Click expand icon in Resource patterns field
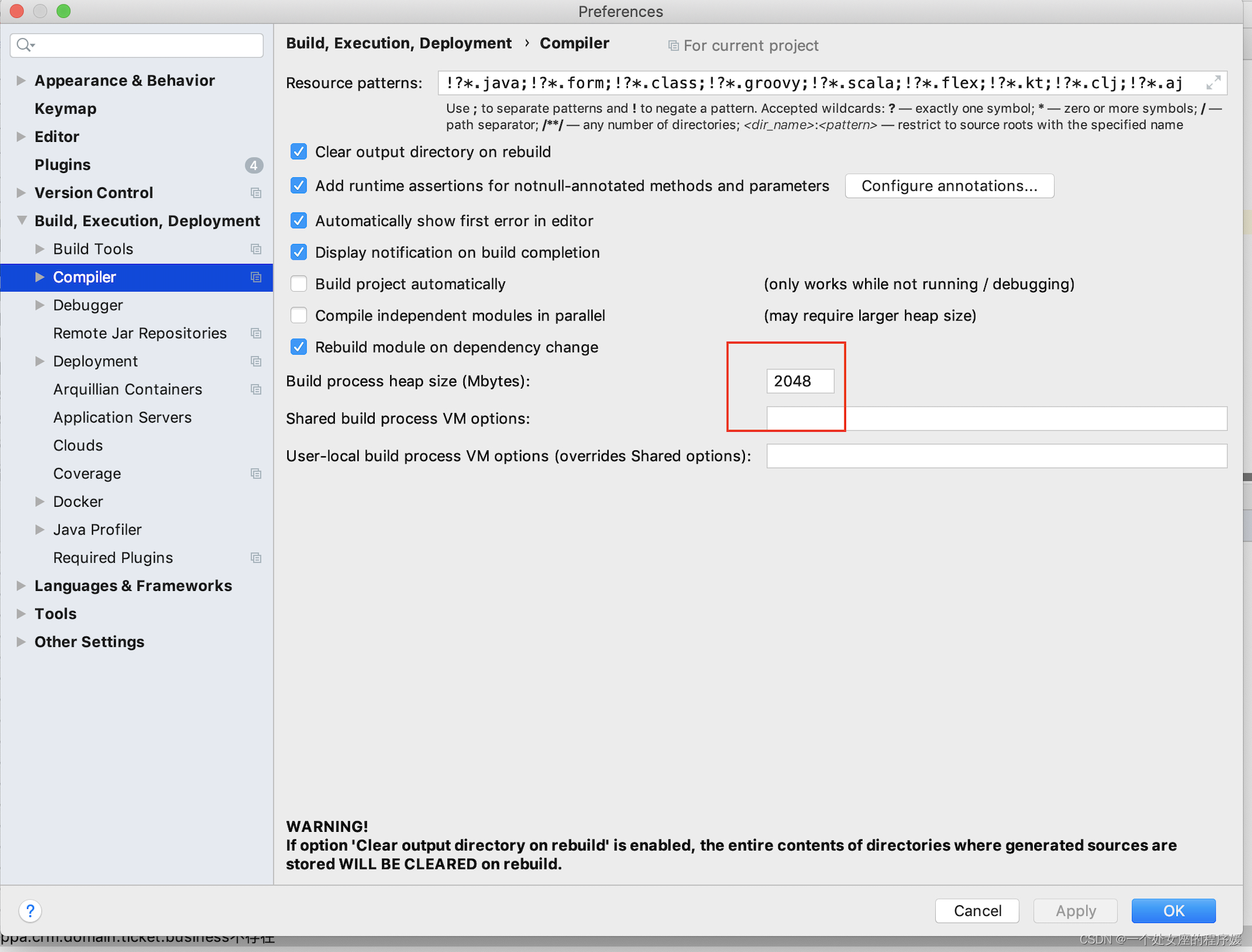 point(1213,83)
